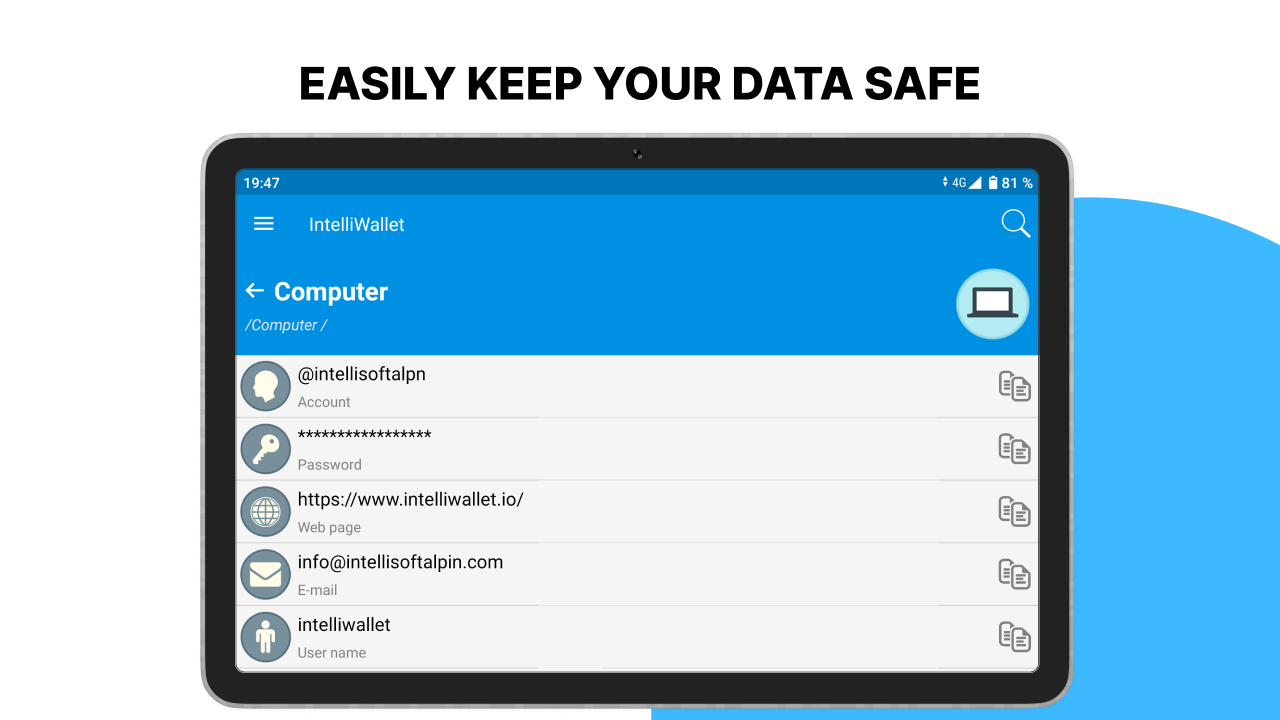Copy the User name value

pos(1014,637)
